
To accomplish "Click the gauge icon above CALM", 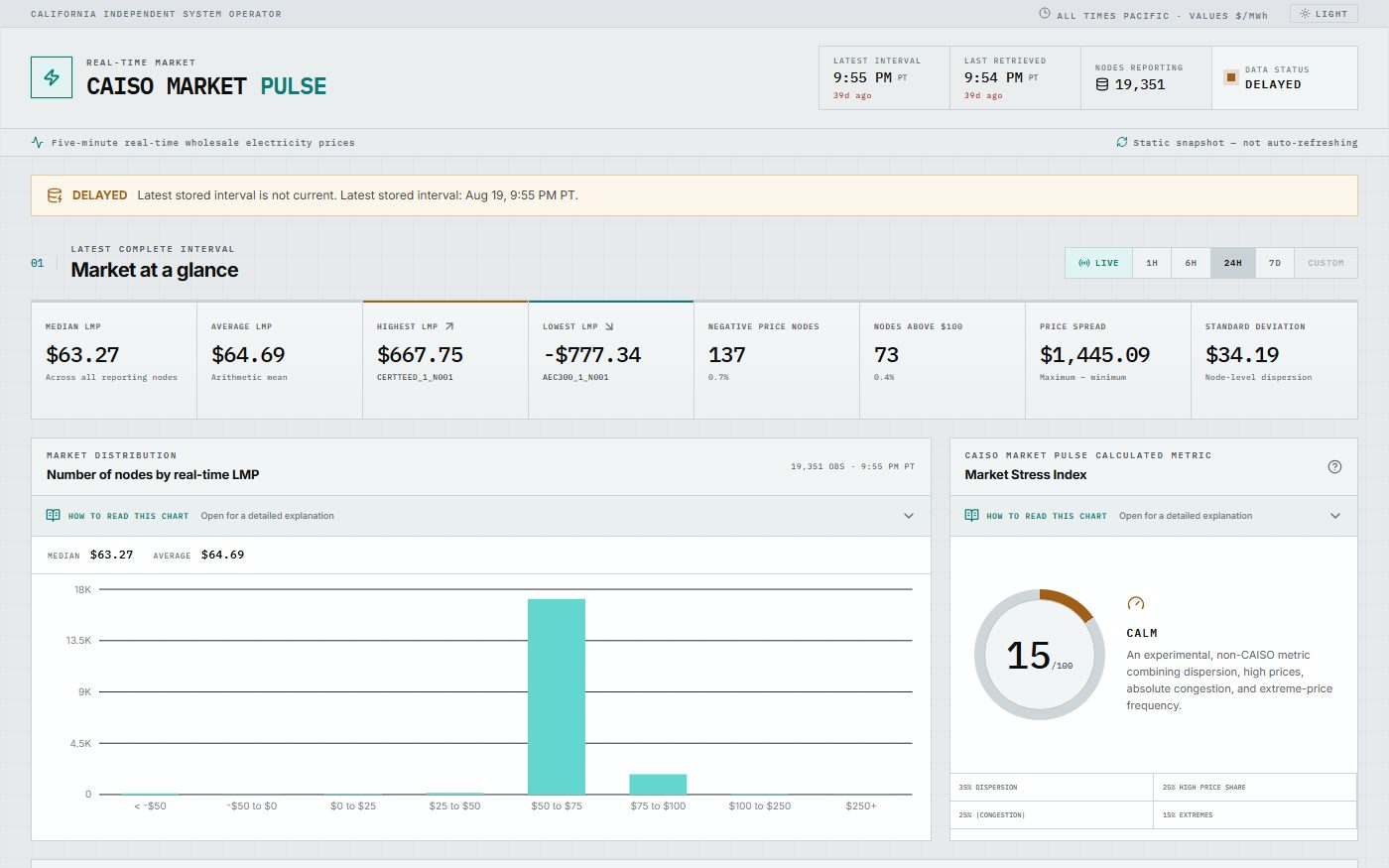I will point(1136,603).
